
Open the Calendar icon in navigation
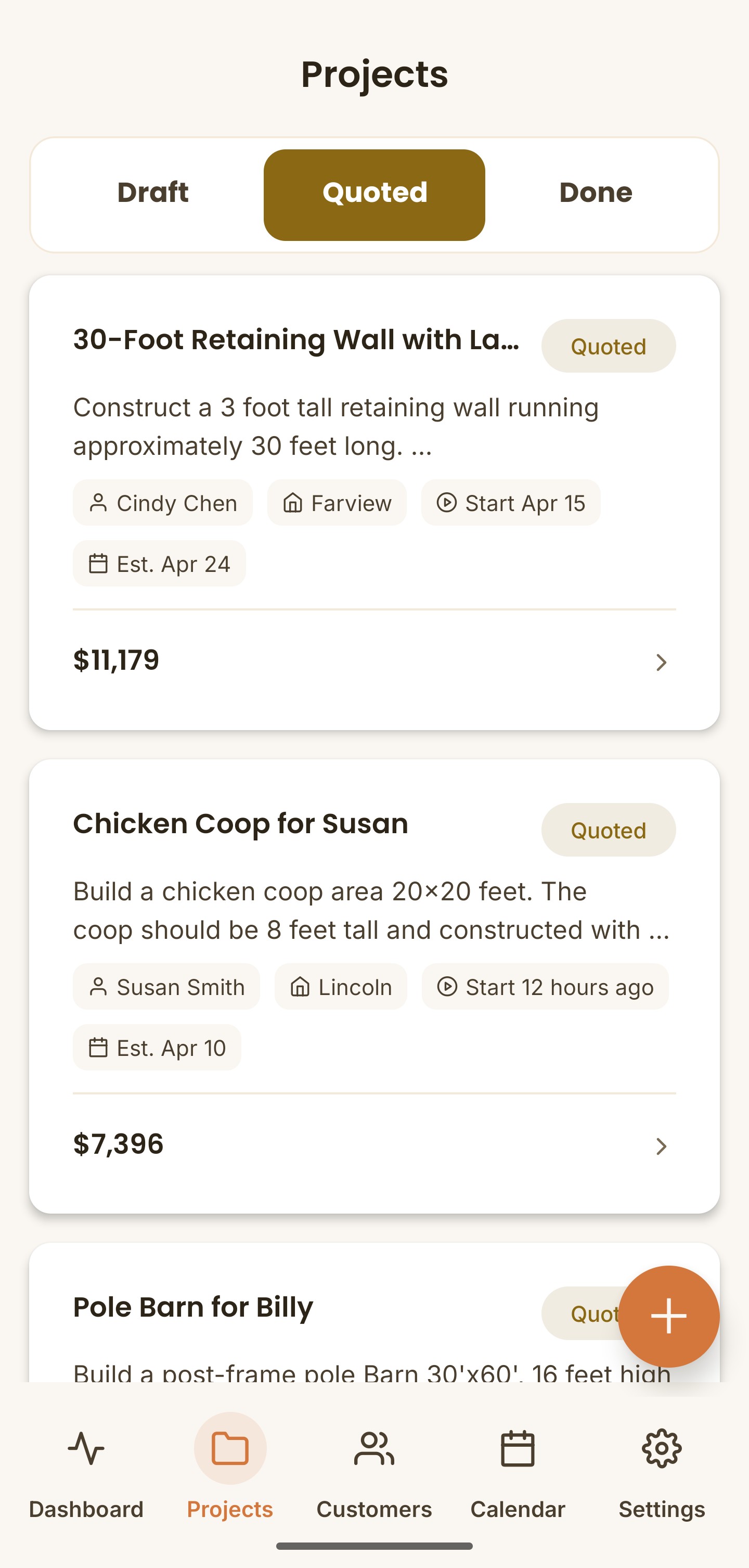517,1448
